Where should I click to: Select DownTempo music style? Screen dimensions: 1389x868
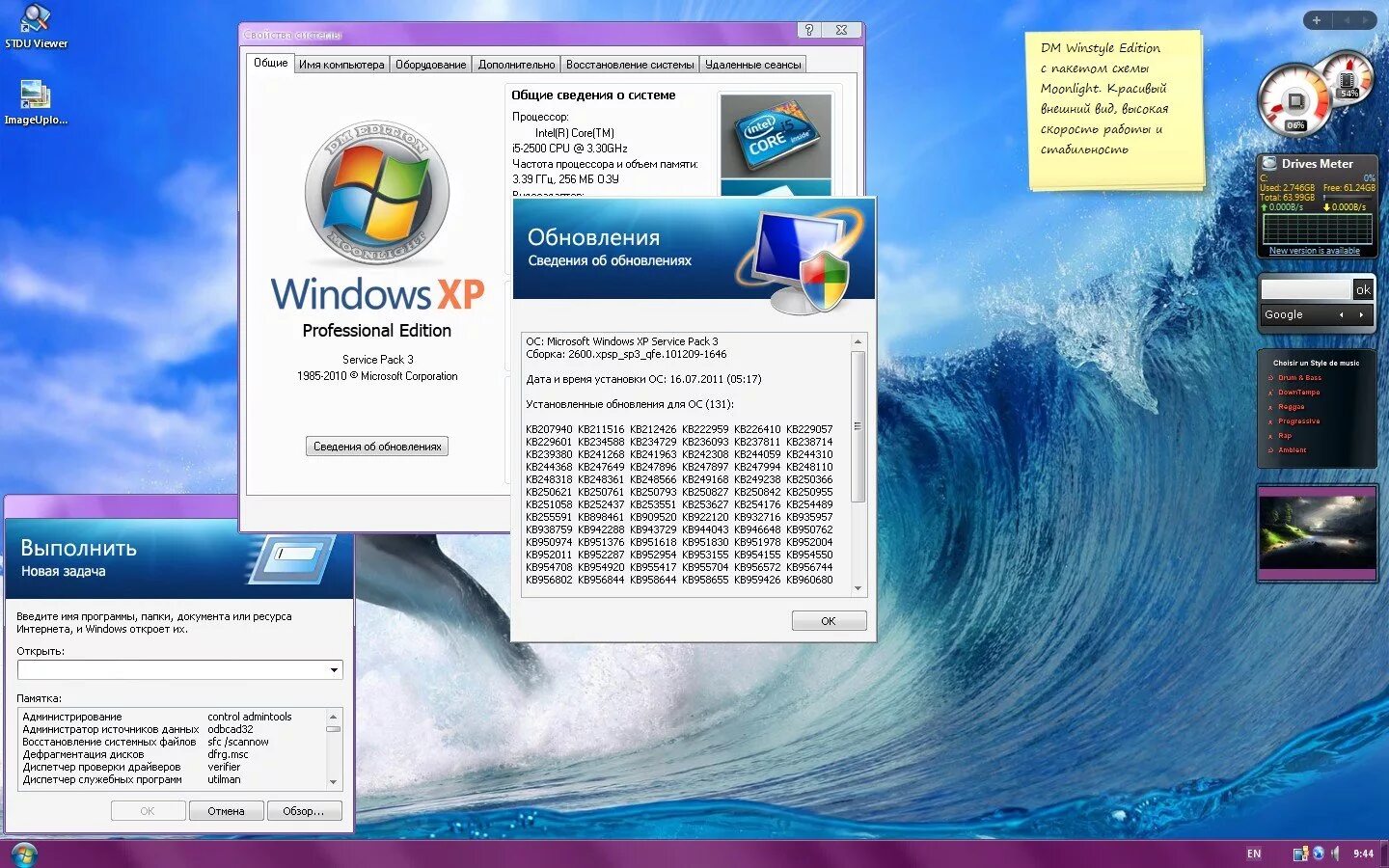point(1298,393)
